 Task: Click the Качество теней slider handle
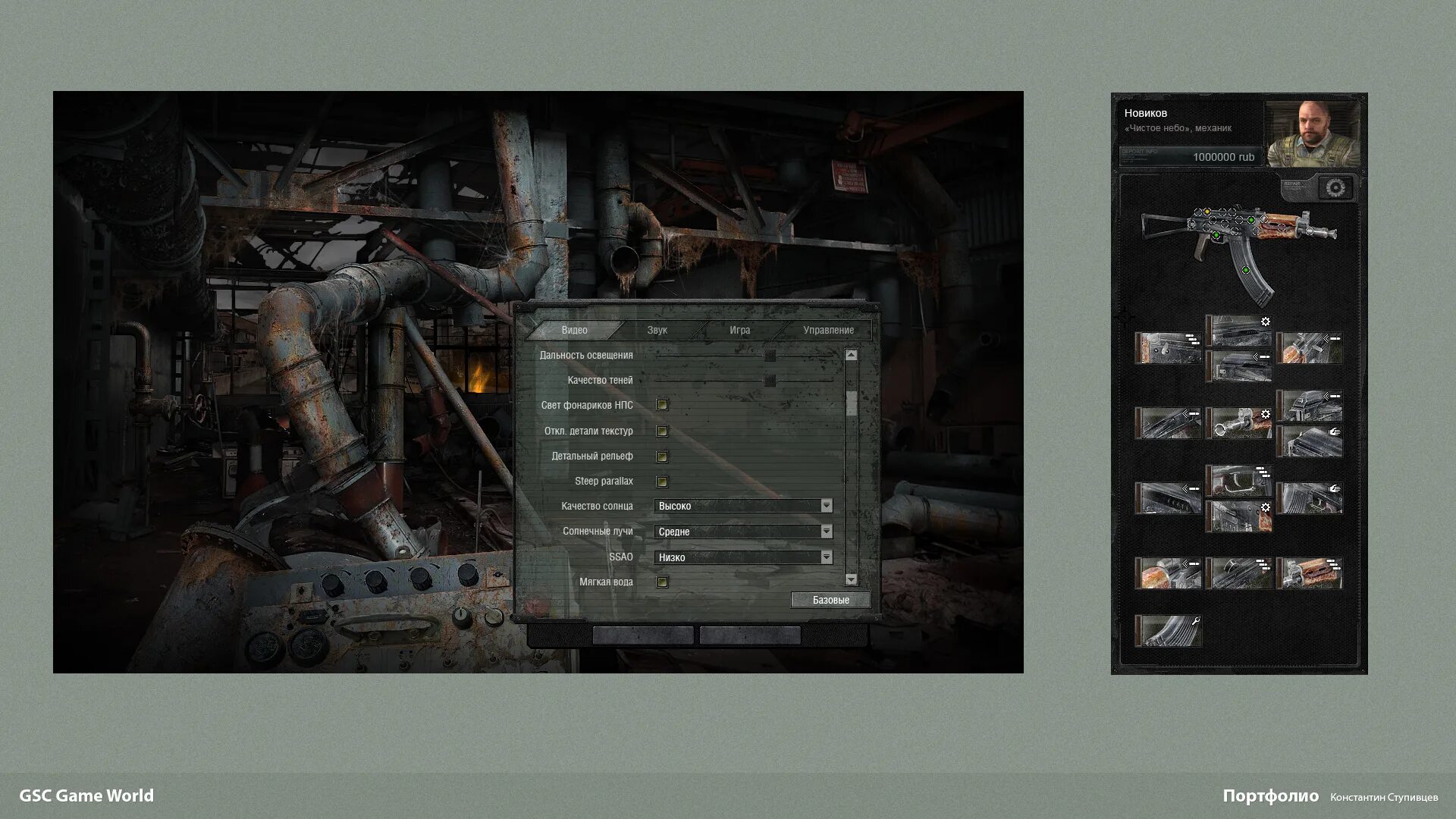(x=770, y=380)
